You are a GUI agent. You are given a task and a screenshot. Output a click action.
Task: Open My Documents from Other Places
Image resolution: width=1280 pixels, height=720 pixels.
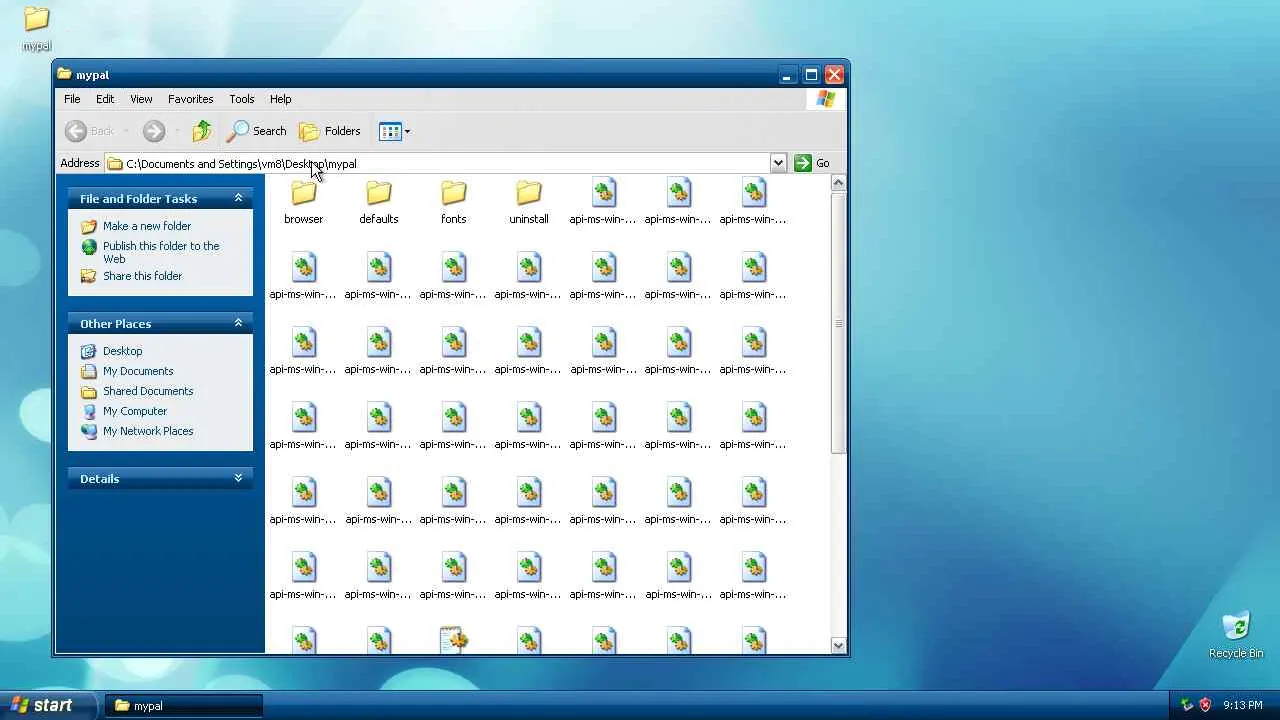coord(138,371)
